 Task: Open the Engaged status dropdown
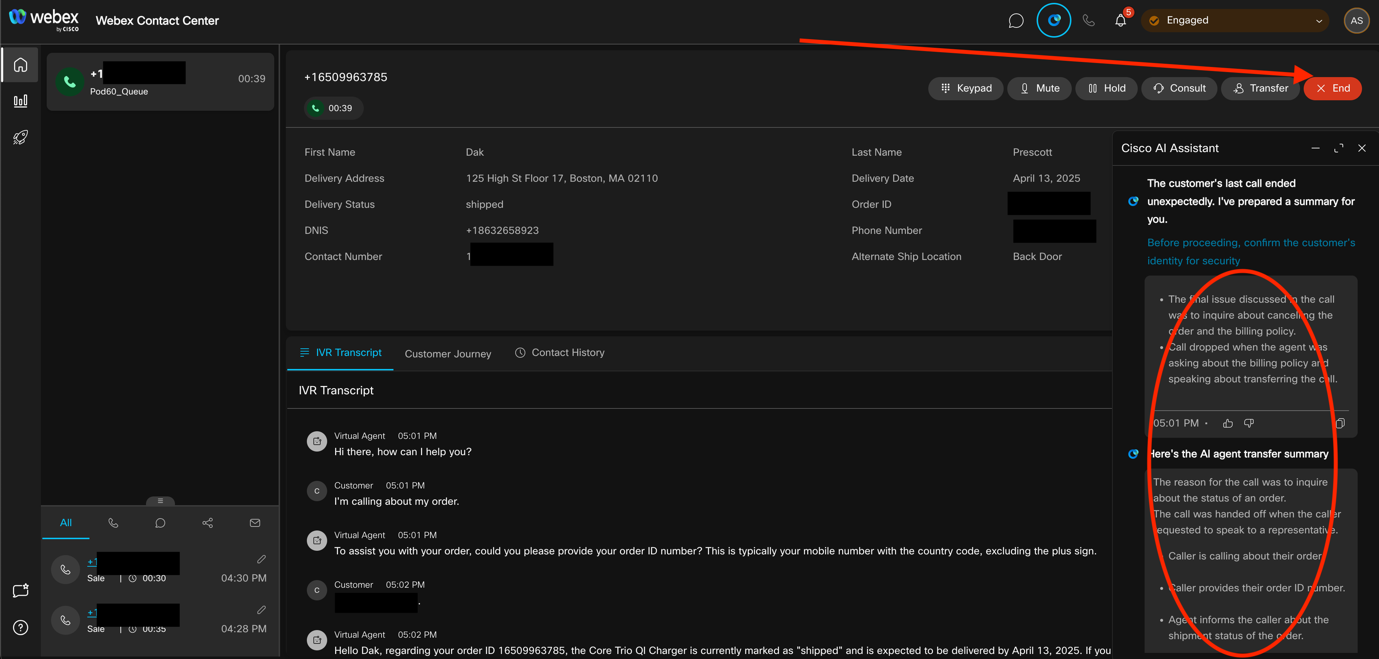(x=1236, y=21)
